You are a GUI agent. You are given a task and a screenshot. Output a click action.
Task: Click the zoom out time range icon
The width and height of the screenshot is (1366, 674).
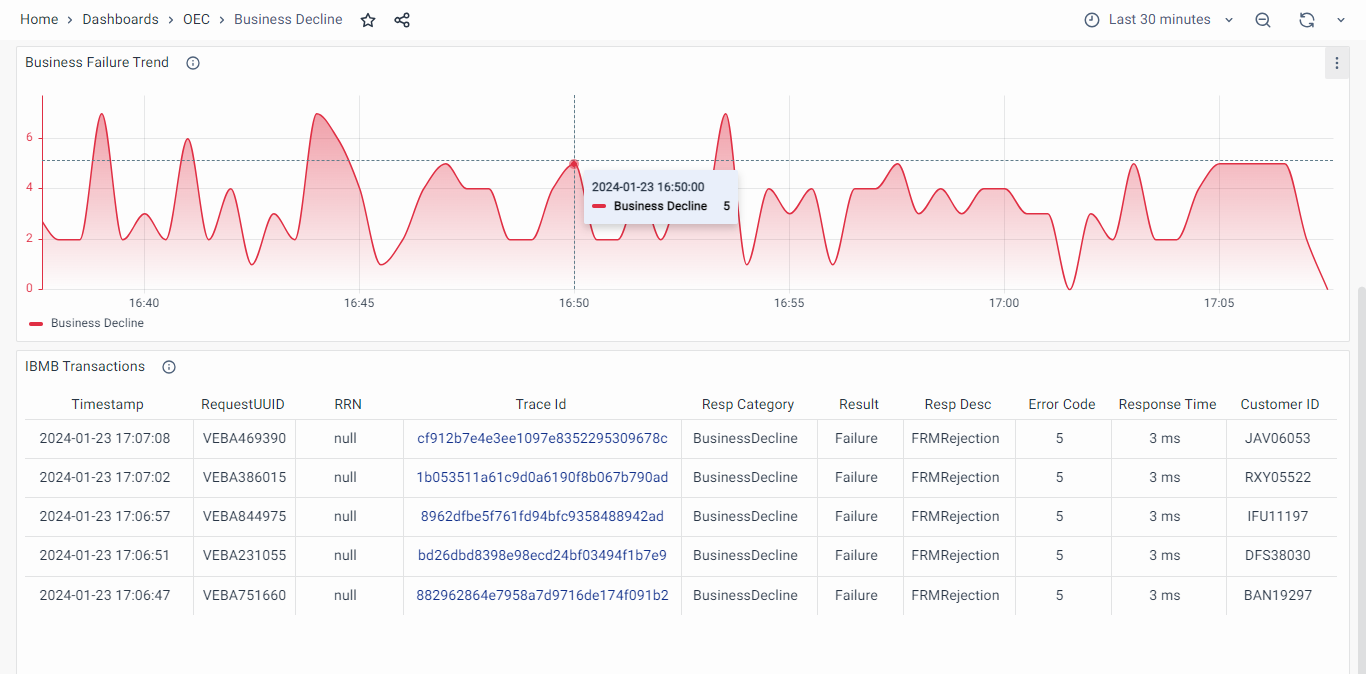(1263, 20)
